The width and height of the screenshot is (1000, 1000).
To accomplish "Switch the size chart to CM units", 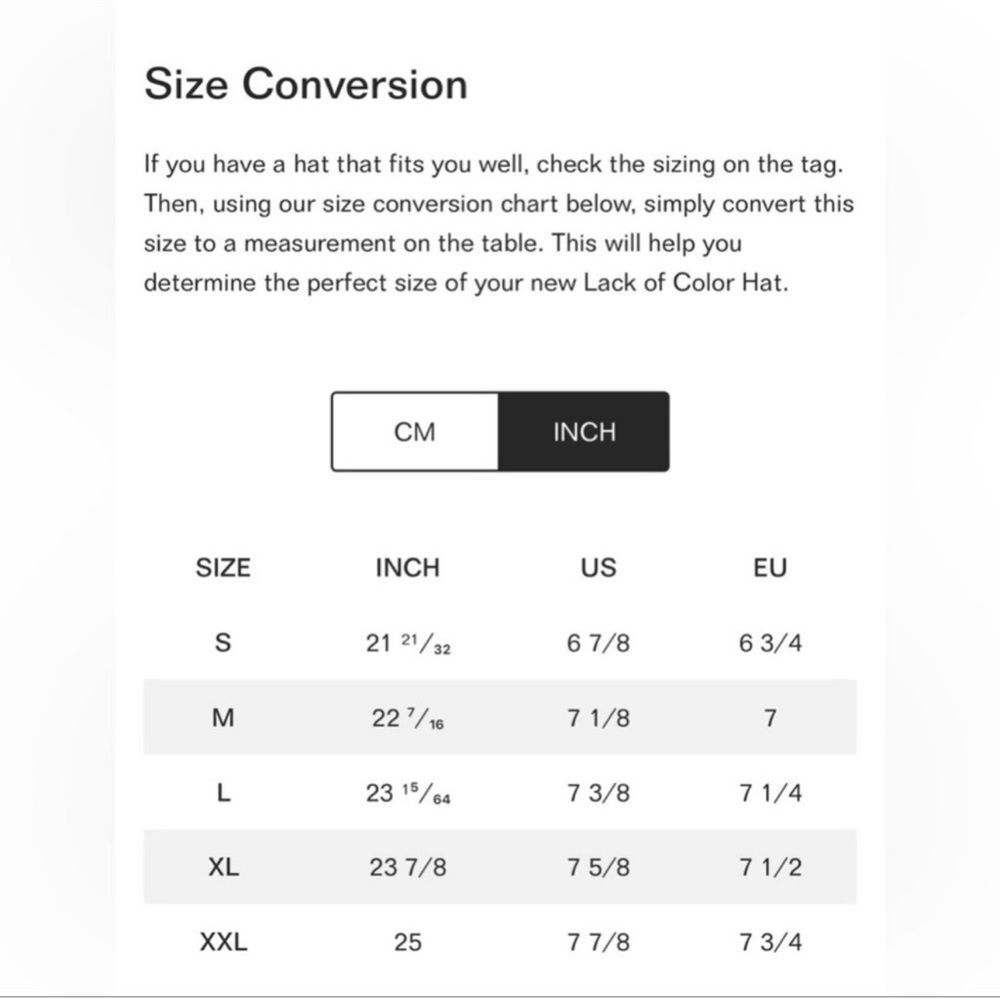I will click(415, 432).
